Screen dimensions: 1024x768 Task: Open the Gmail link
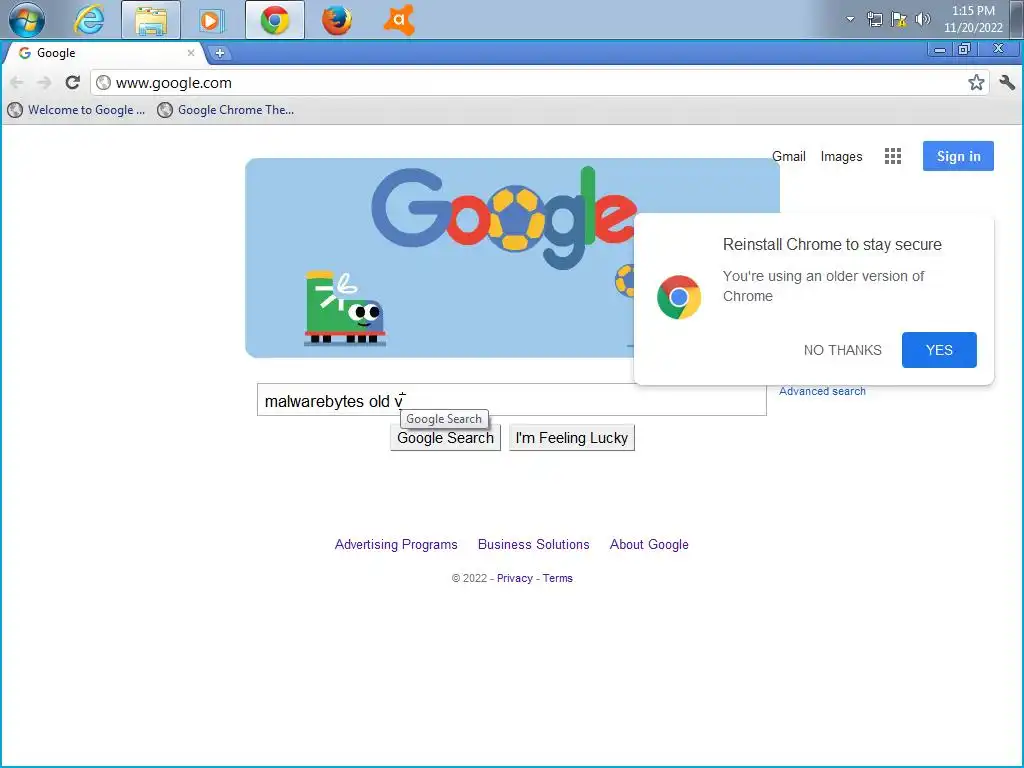coord(789,156)
